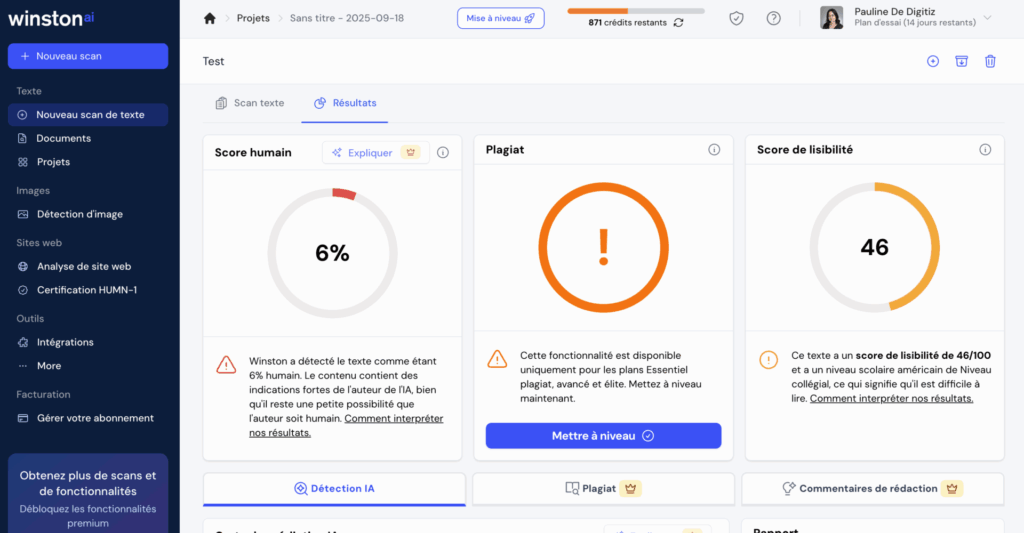Open Score de lisibilité info icon
The image size is (1024, 533).
pos(985,150)
